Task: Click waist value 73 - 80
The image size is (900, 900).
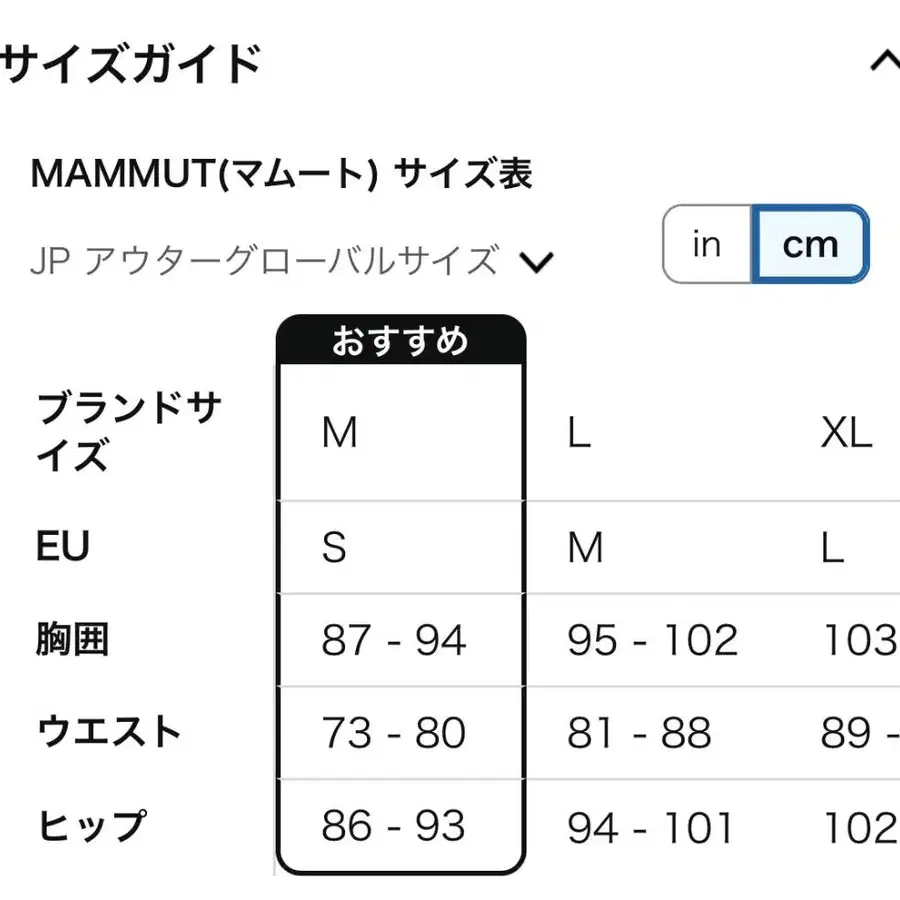Action: [x=393, y=734]
